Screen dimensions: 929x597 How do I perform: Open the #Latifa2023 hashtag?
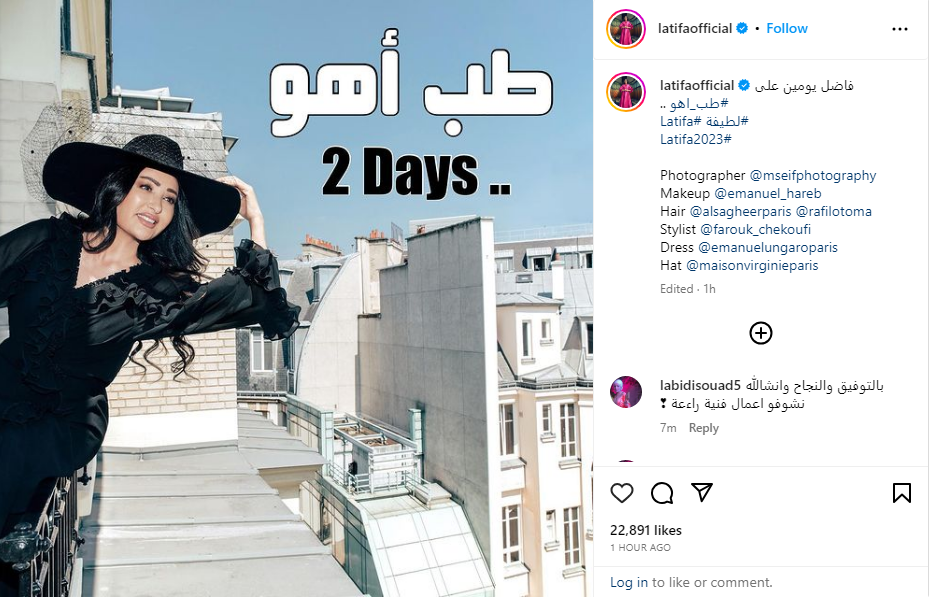pos(696,139)
